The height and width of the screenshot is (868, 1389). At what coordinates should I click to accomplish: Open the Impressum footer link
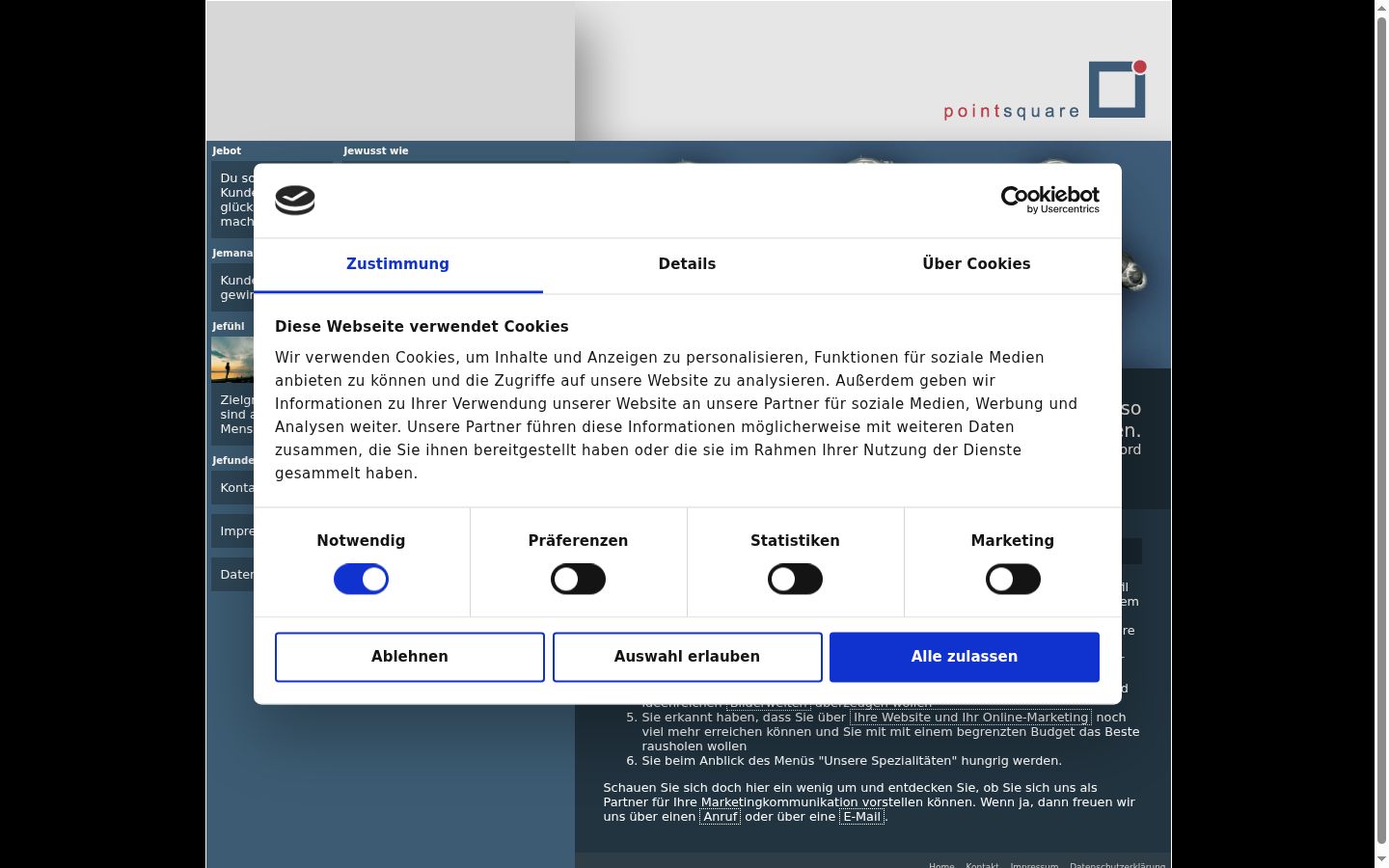pyautogui.click(x=1034, y=865)
